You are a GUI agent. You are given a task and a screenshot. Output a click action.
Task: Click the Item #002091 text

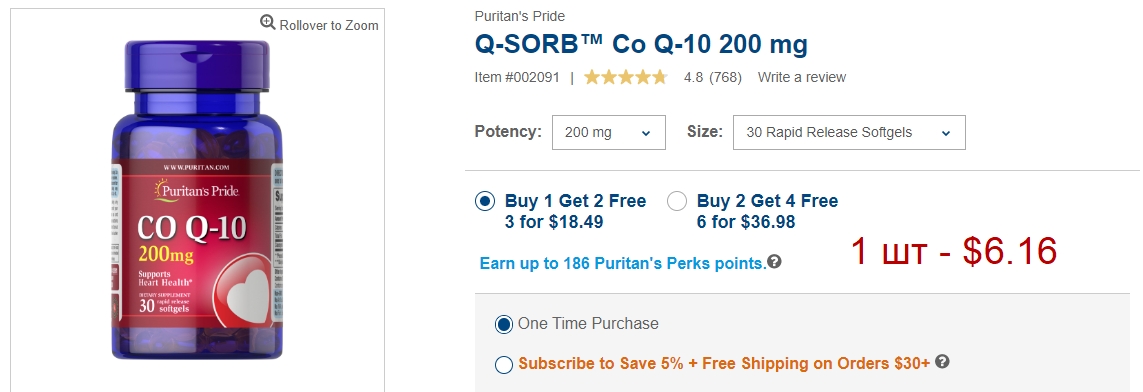[517, 77]
